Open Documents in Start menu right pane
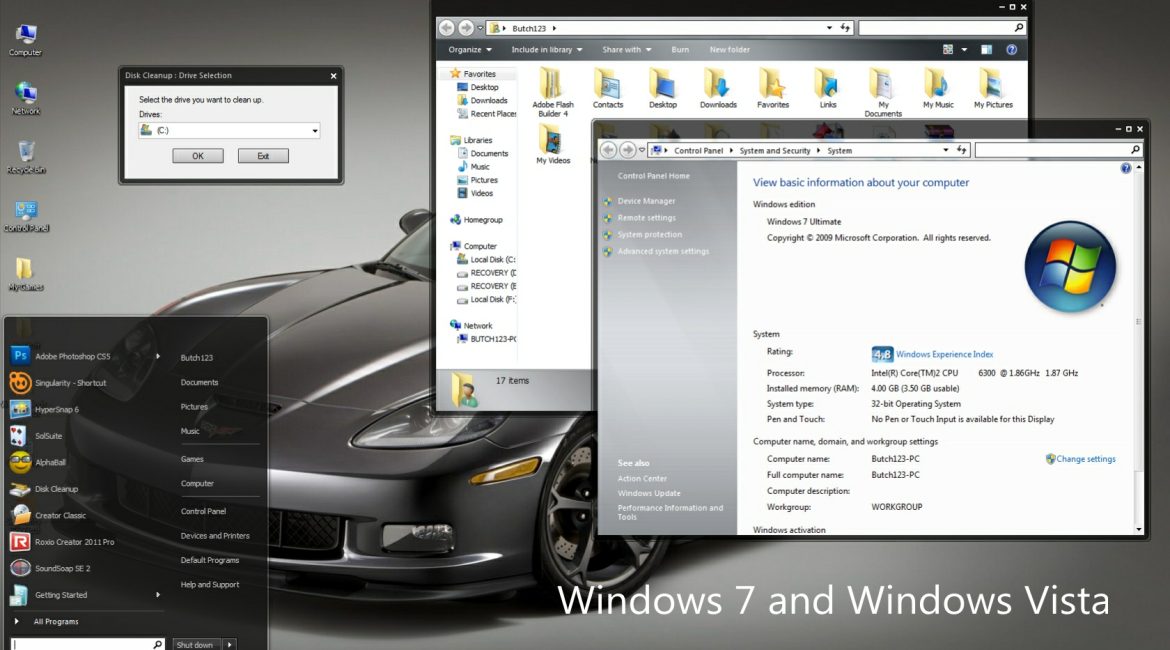Viewport: 1170px width, 650px height. coord(199,382)
